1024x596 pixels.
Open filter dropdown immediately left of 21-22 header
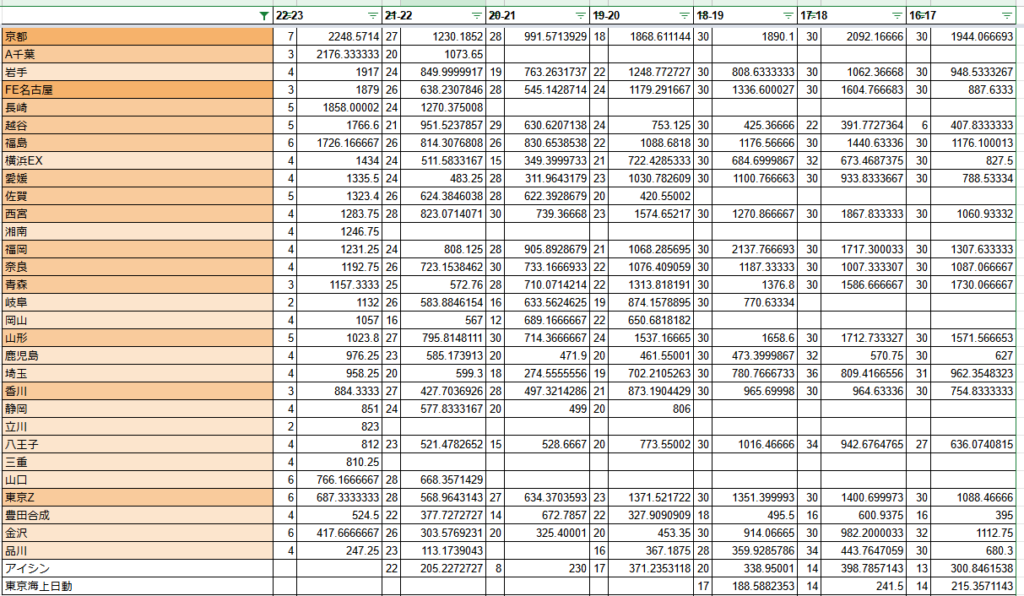(x=373, y=16)
